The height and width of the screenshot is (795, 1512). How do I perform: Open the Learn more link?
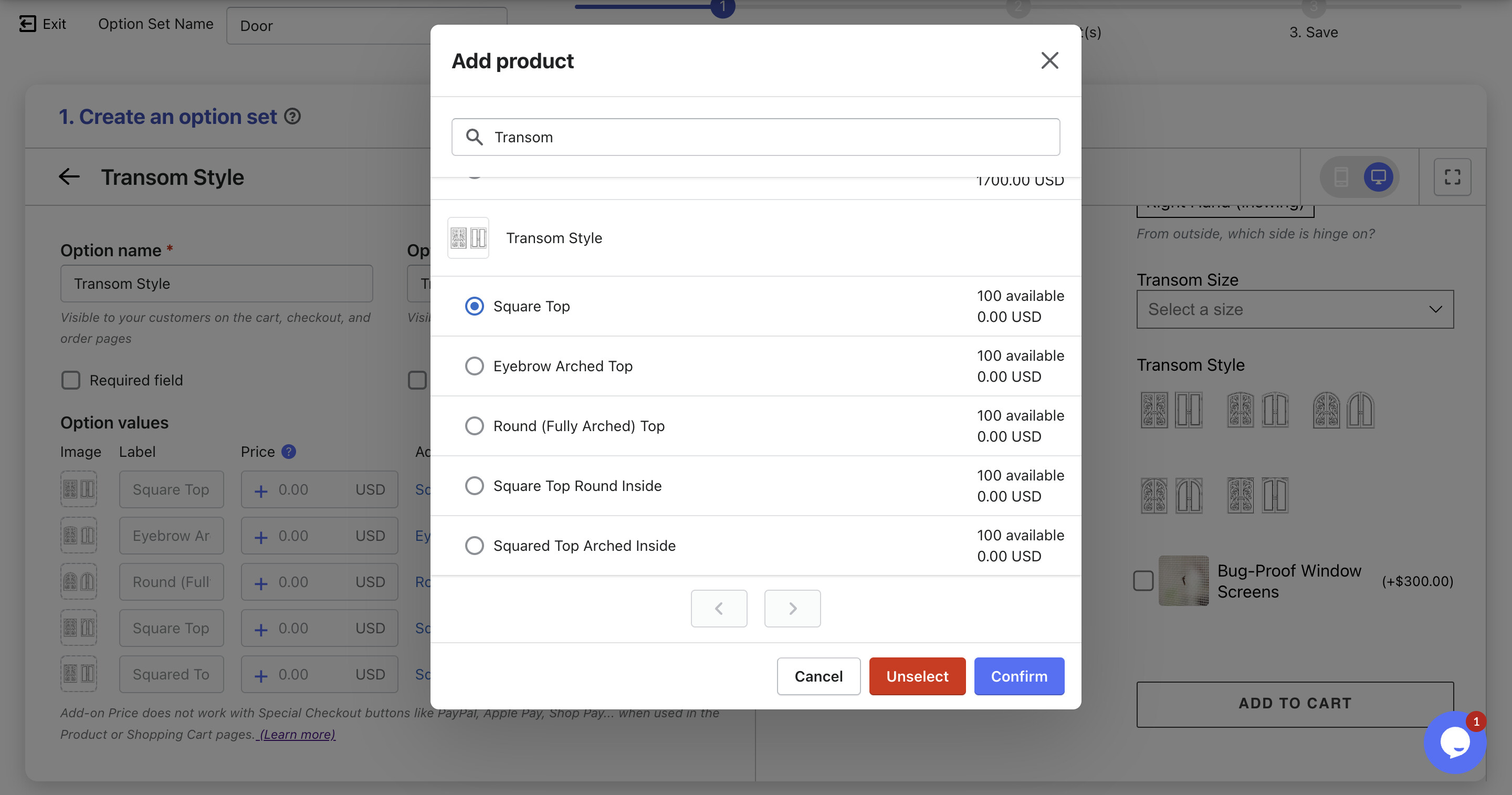(298, 734)
